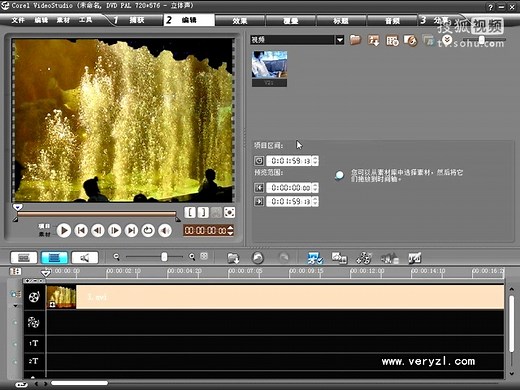This screenshot has height=390, width=520.
Task: Adjust preview timecode stepper arrows
Action: click(x=230, y=230)
